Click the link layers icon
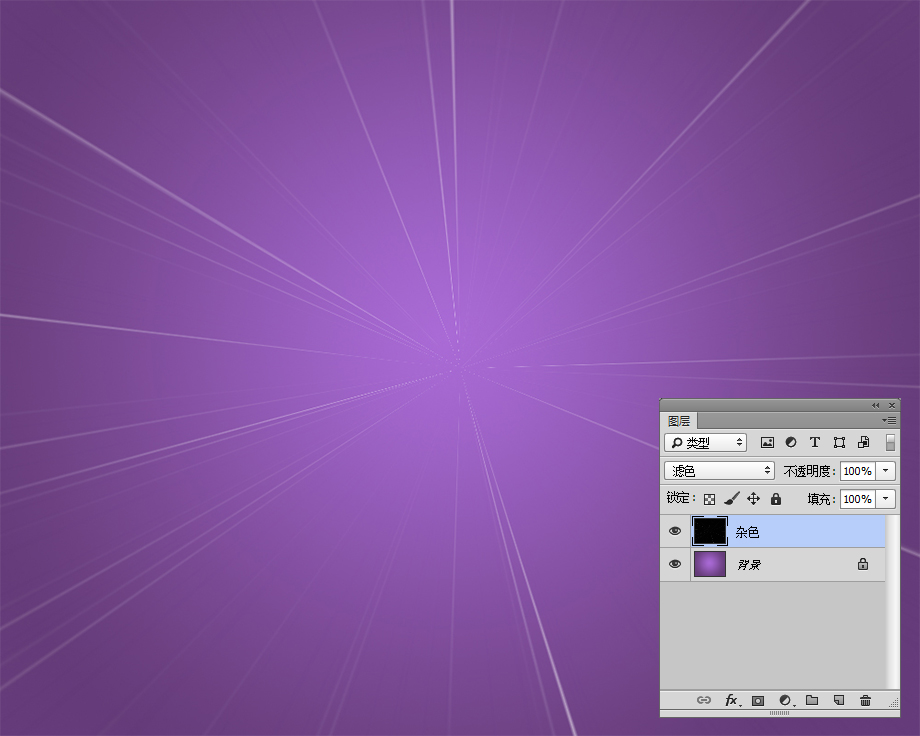 point(703,700)
